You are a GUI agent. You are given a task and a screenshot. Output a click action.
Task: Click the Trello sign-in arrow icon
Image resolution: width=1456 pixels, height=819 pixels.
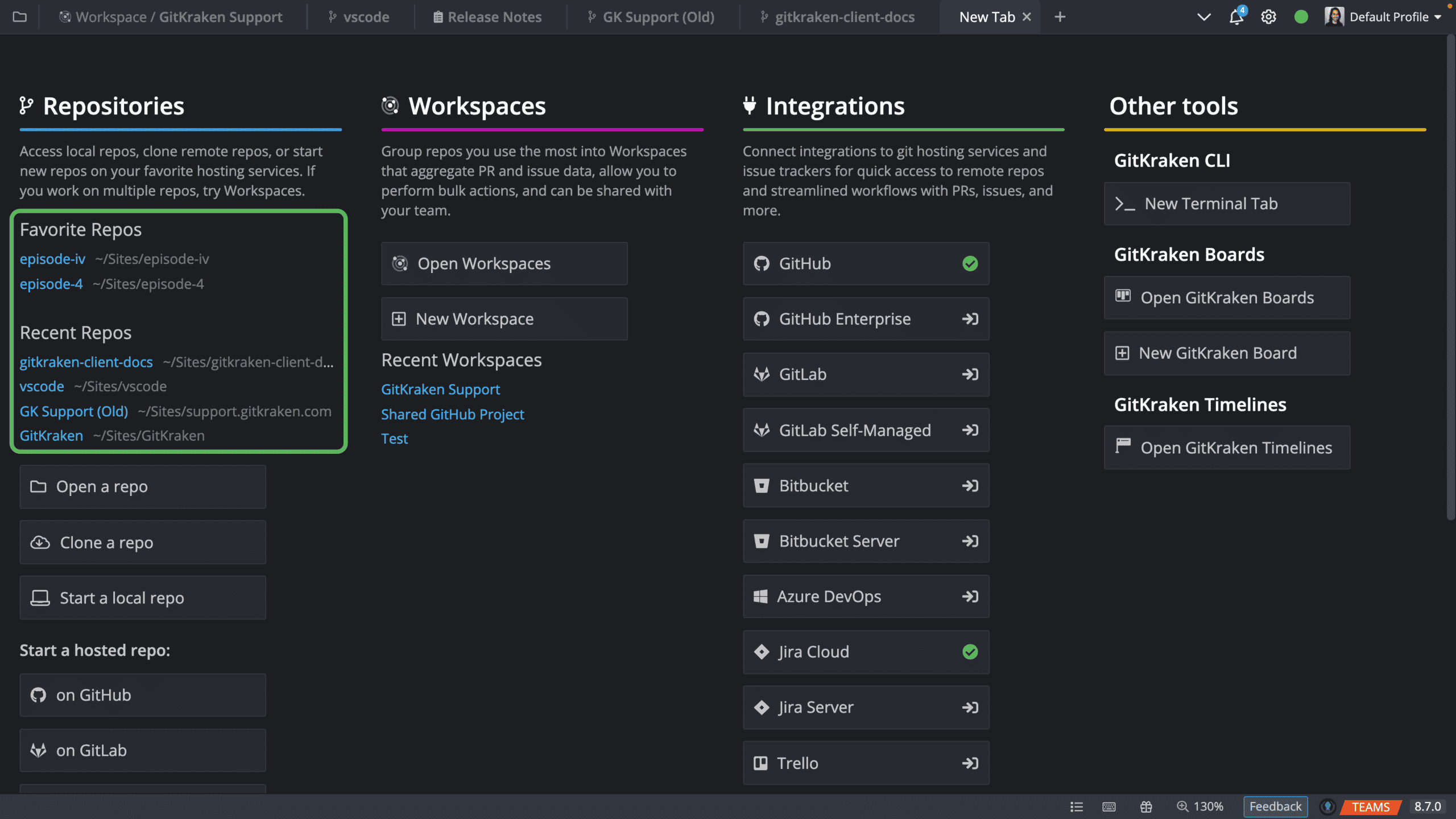point(970,763)
